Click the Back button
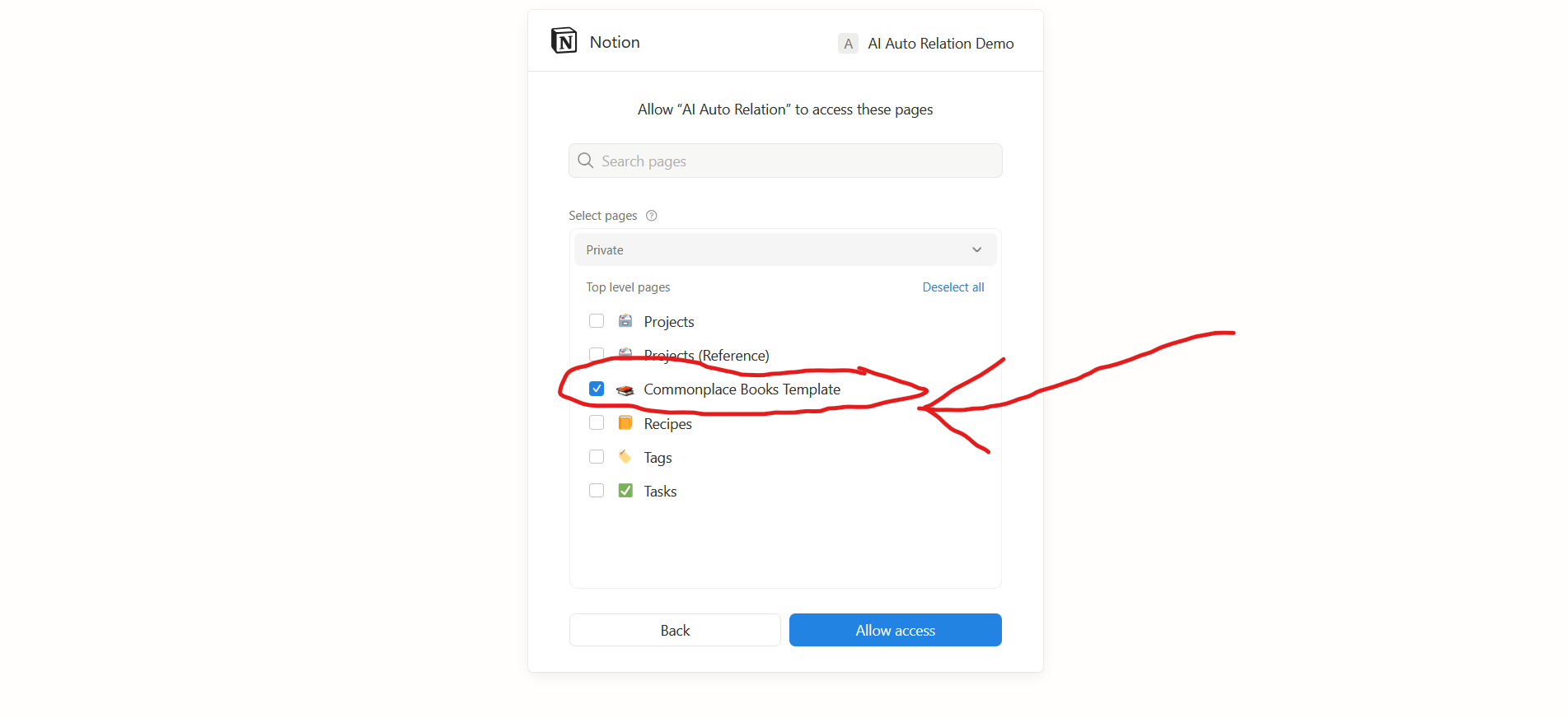Screen dimensions: 1568x718 pos(675,630)
